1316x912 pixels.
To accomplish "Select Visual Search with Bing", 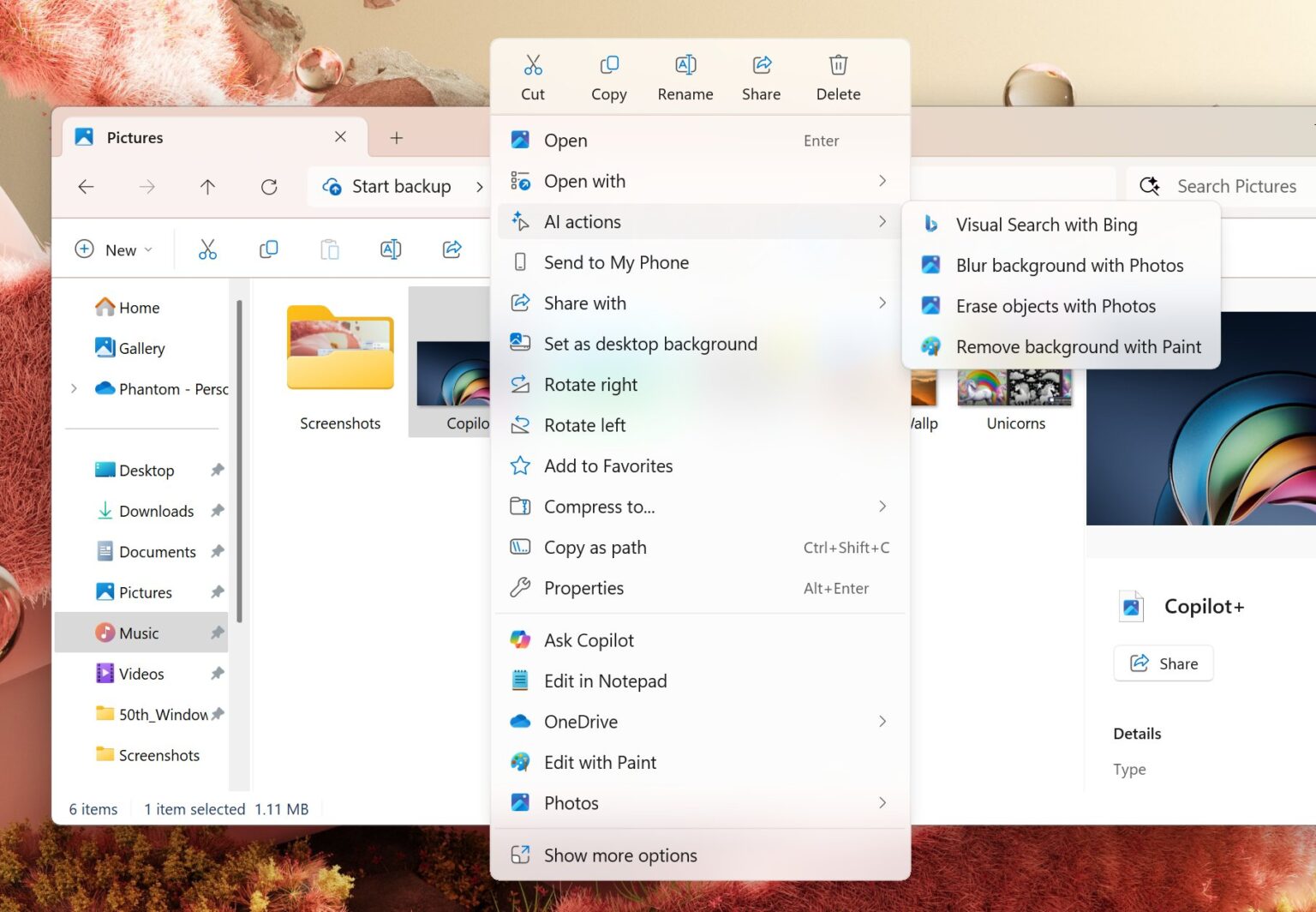I will point(1046,225).
